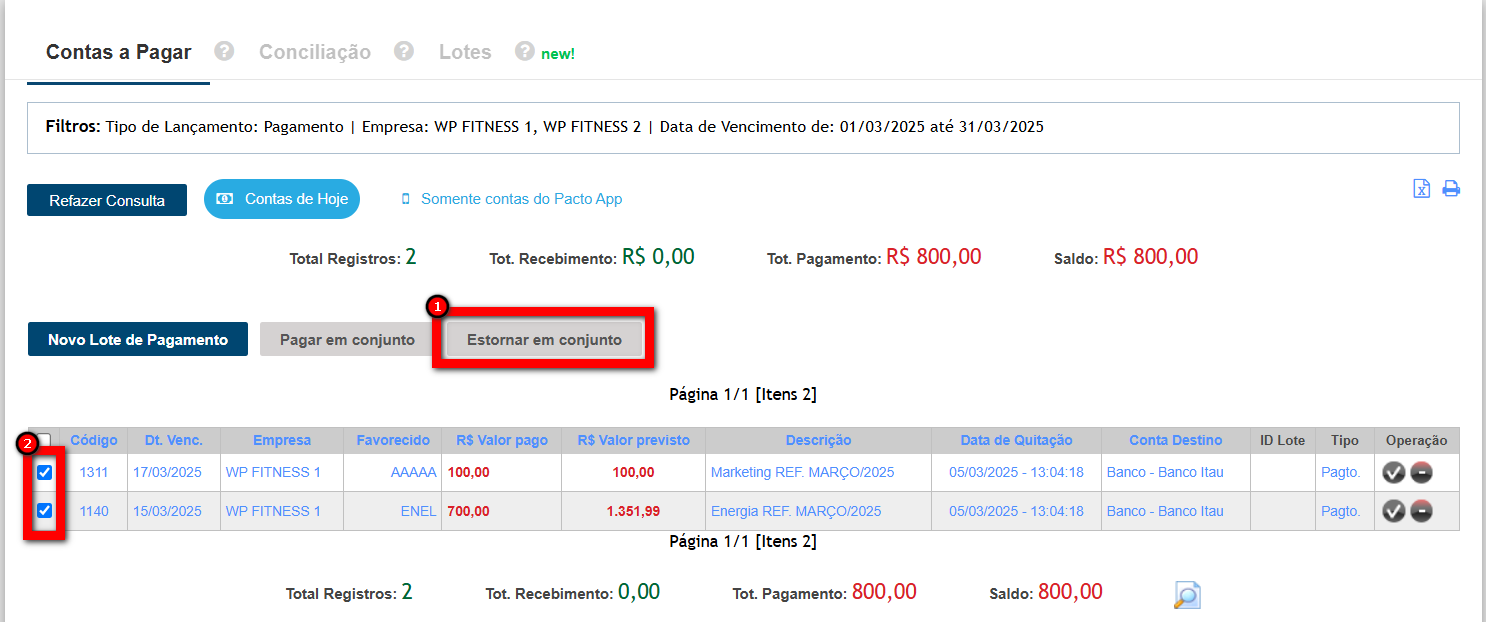This screenshot has height=622, width=1486.
Task: Open the Lotes tab
Action: click(465, 52)
